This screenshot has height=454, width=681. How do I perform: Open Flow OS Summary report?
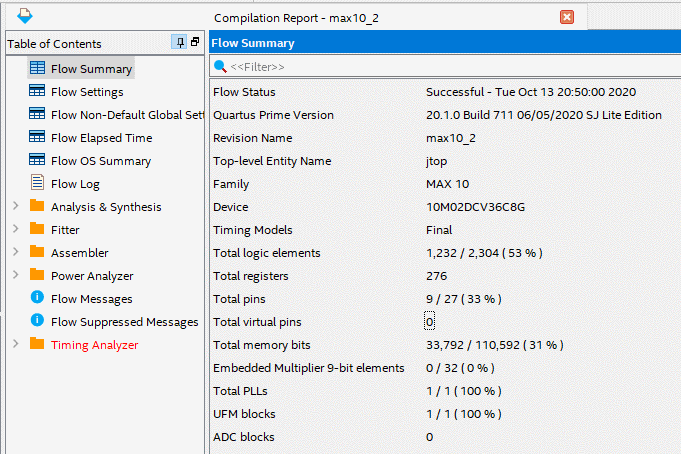[101, 161]
